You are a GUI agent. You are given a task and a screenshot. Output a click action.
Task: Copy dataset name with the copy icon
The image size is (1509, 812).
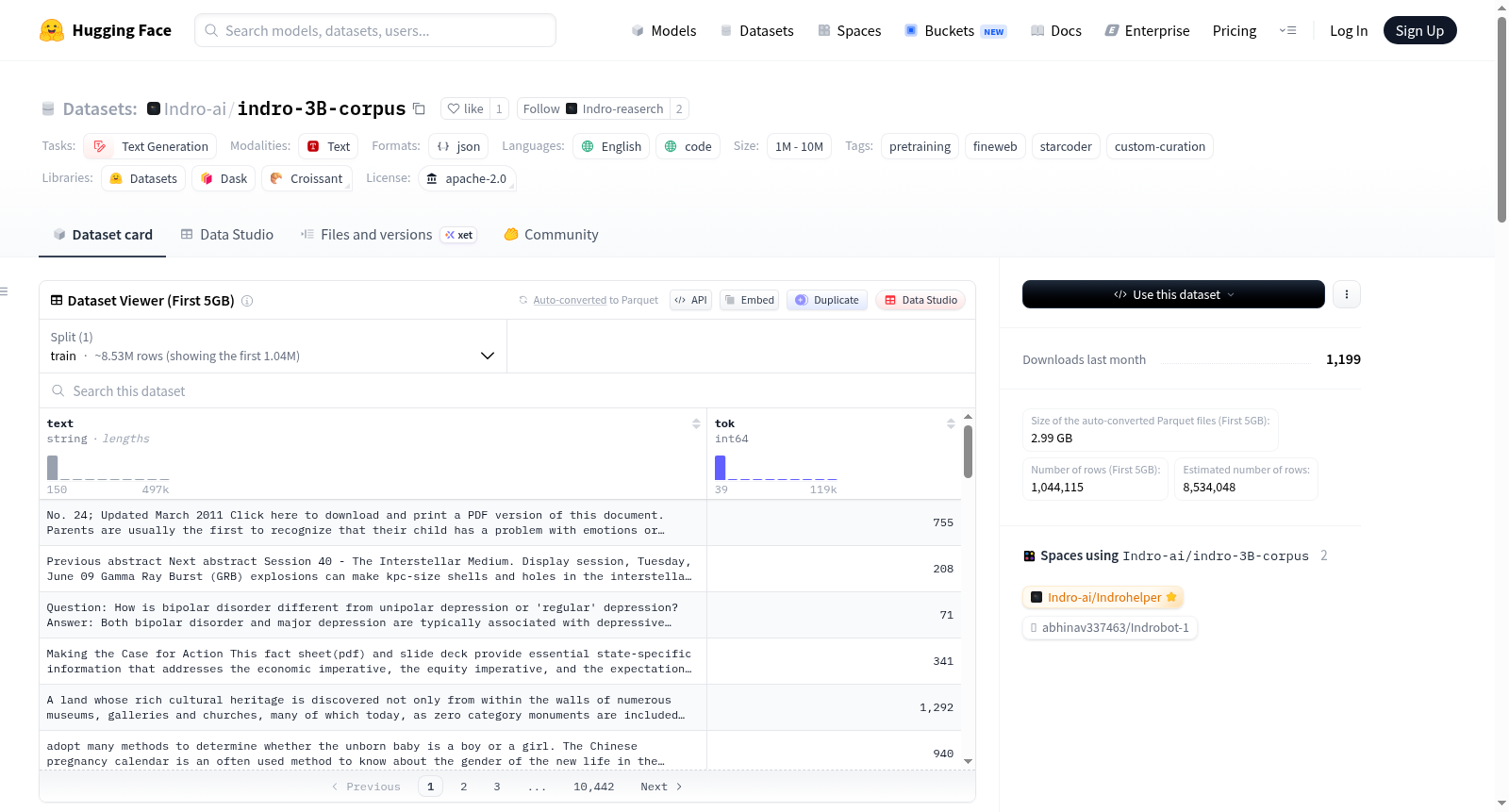tap(419, 108)
